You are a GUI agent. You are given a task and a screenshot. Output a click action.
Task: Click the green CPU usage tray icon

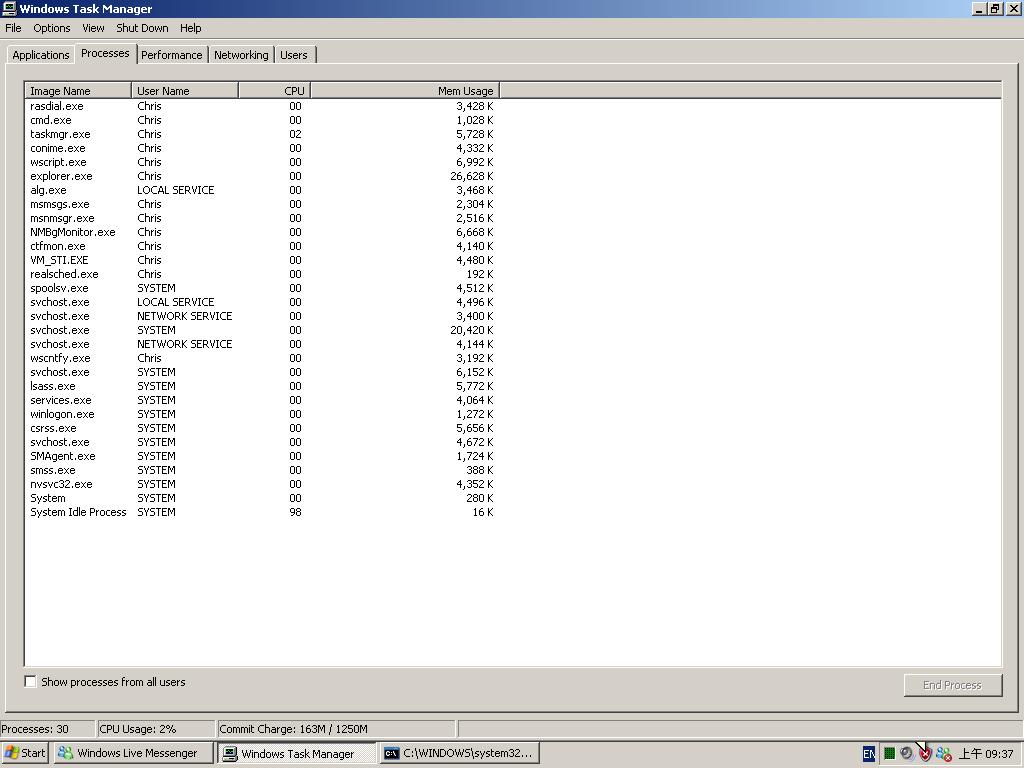(x=888, y=754)
